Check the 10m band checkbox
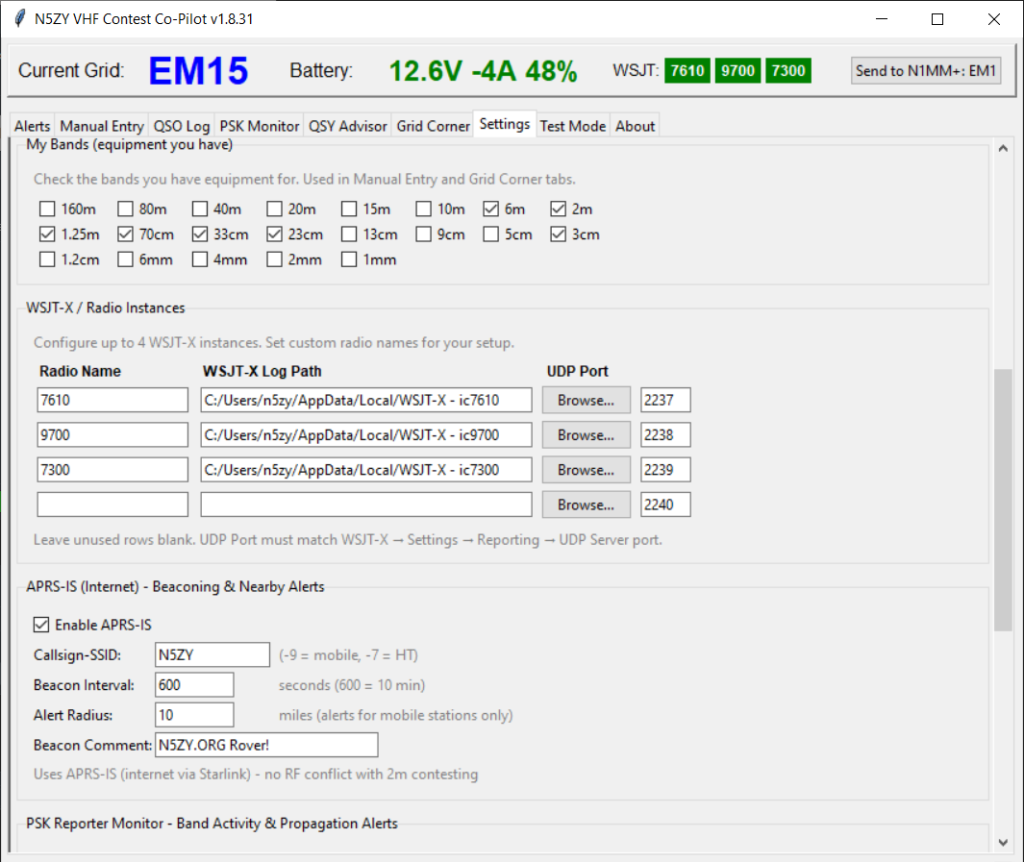1024x862 pixels. click(424, 210)
